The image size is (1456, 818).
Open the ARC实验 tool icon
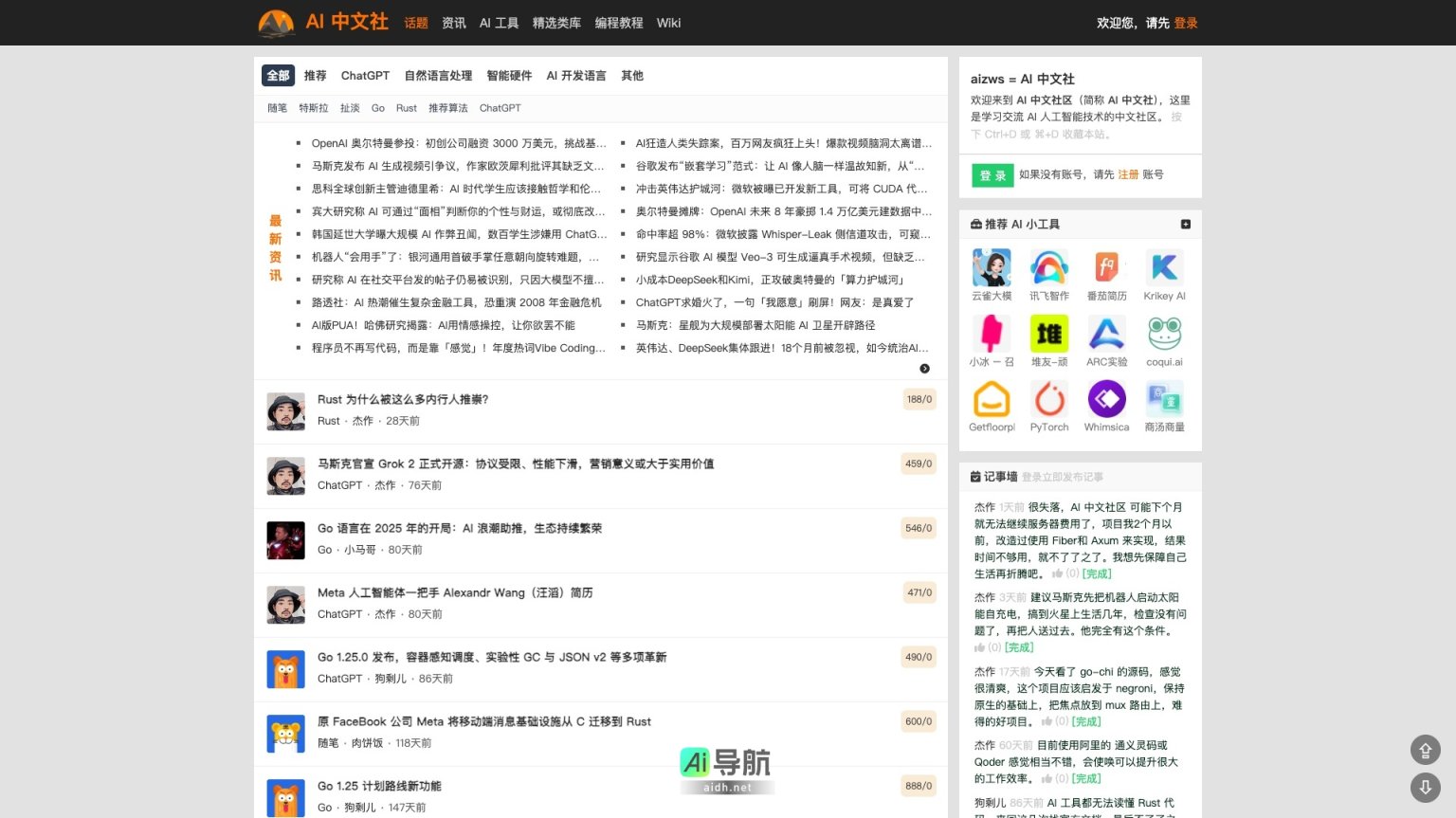1106,333
